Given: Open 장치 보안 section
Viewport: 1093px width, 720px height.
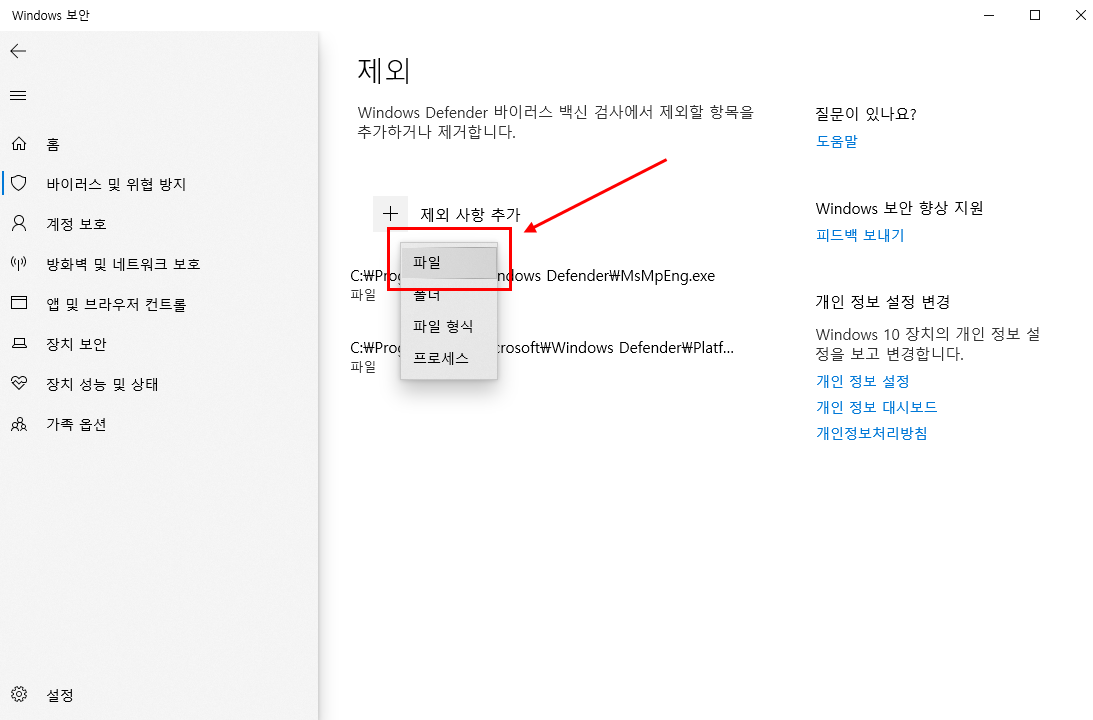Looking at the screenshot, I should tap(76, 344).
